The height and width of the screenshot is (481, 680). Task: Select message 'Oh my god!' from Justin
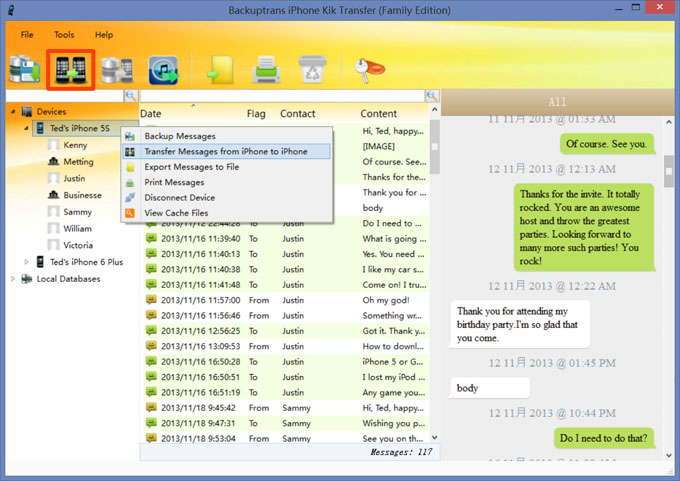tap(286, 300)
